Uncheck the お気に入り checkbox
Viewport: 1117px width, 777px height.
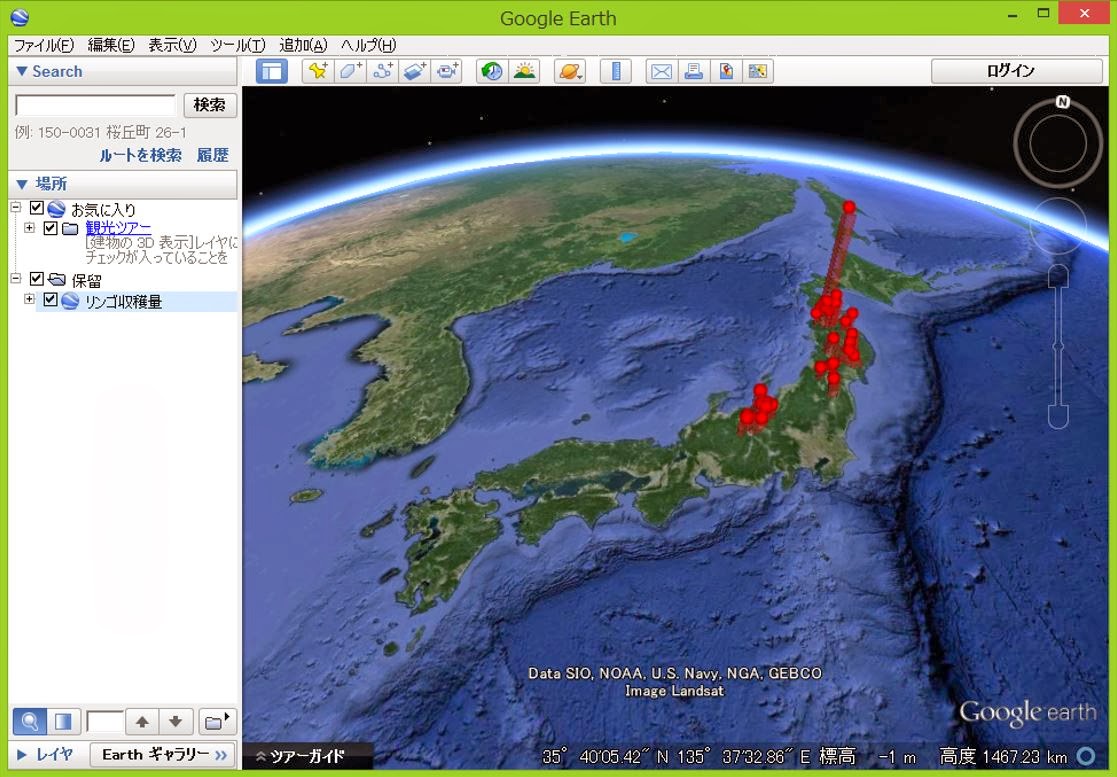click(x=37, y=208)
